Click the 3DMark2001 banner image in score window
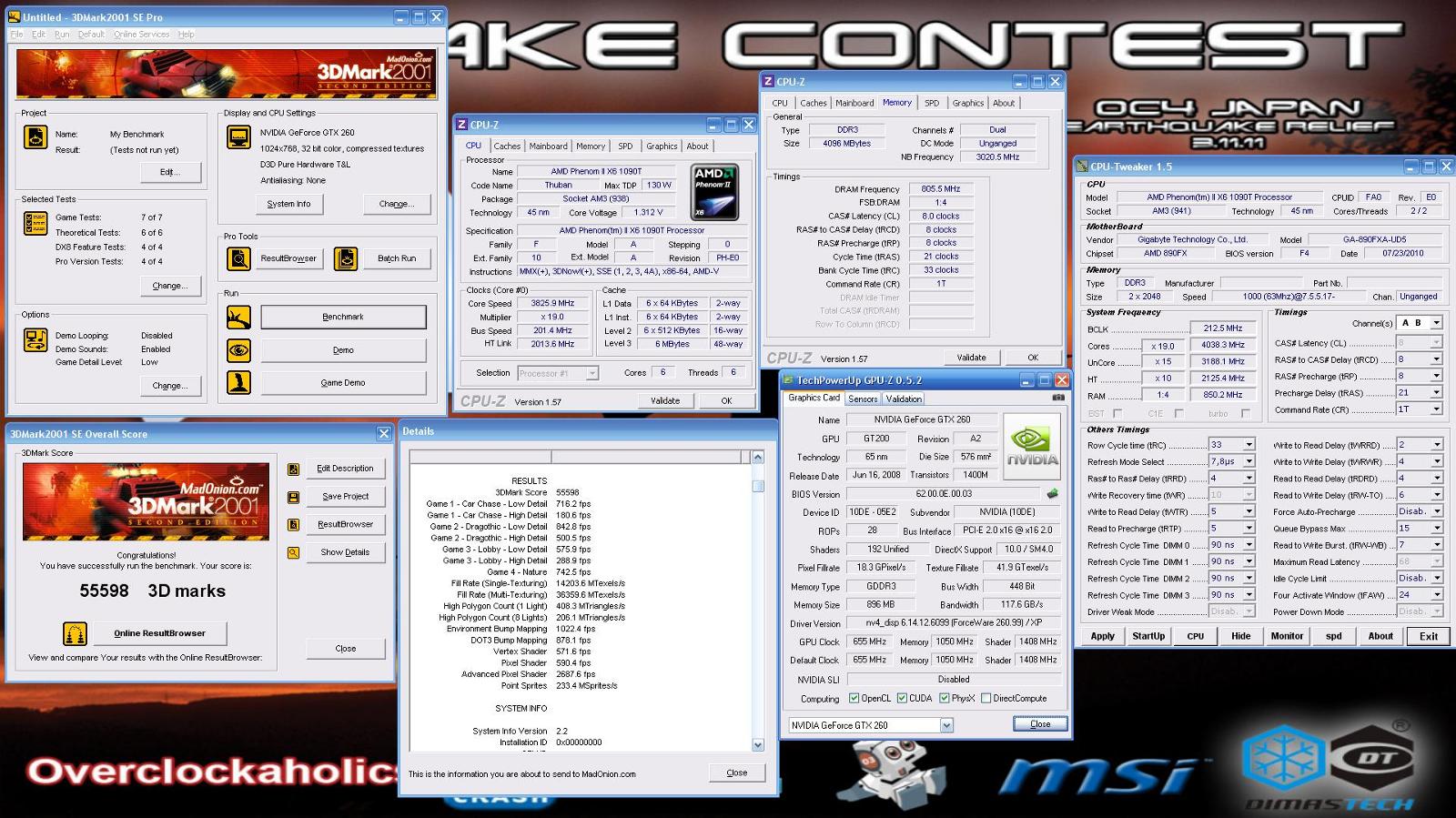Image resolution: width=1456 pixels, height=818 pixels. tap(146, 502)
